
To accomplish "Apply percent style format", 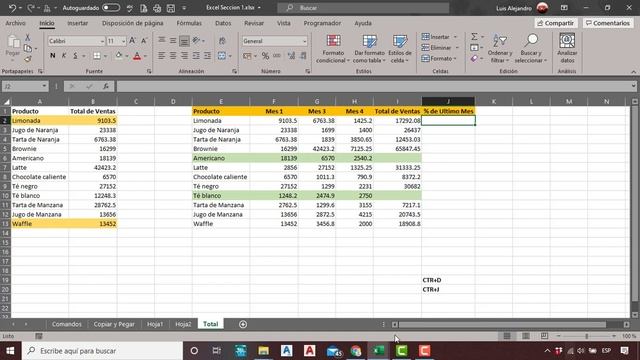I will click(x=265, y=56).
